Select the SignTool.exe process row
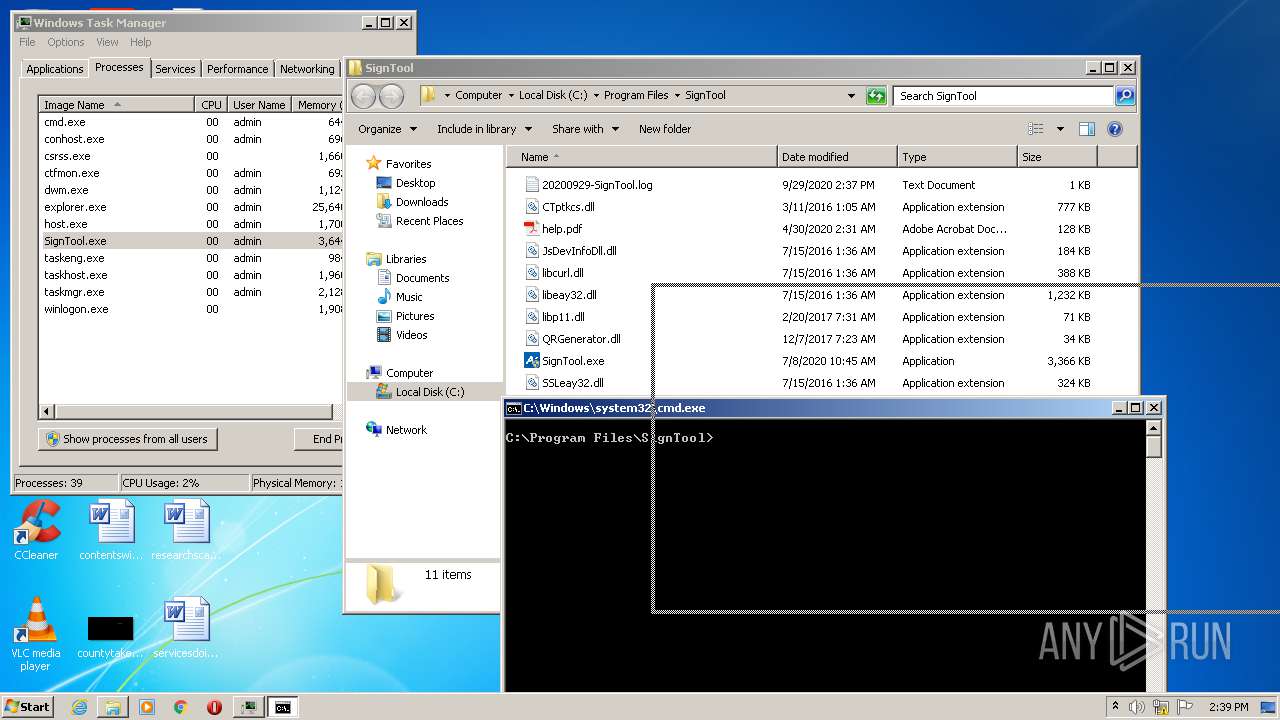 [x=191, y=241]
